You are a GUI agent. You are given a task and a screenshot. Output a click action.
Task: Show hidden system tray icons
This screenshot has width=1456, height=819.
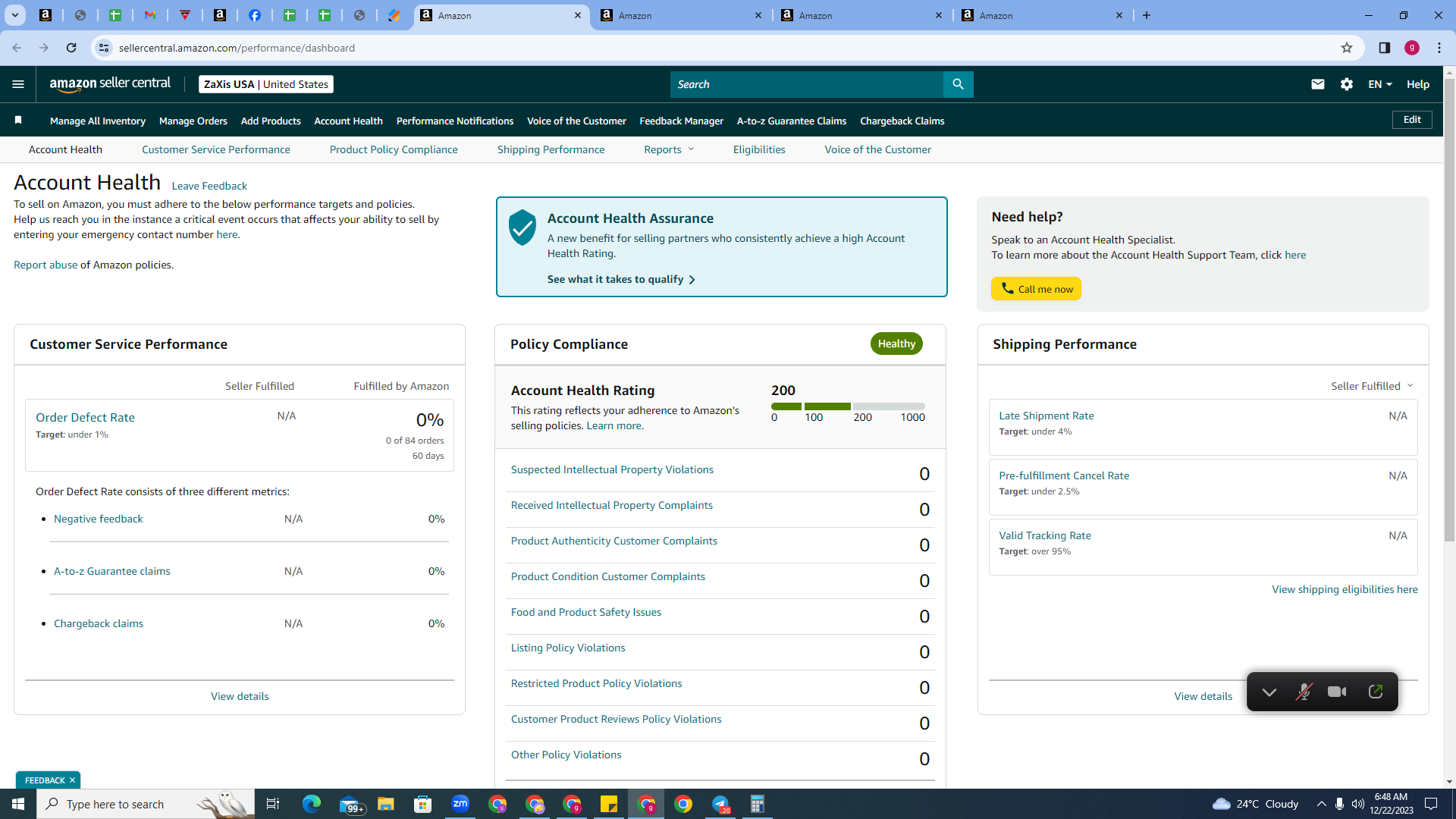(1322, 804)
